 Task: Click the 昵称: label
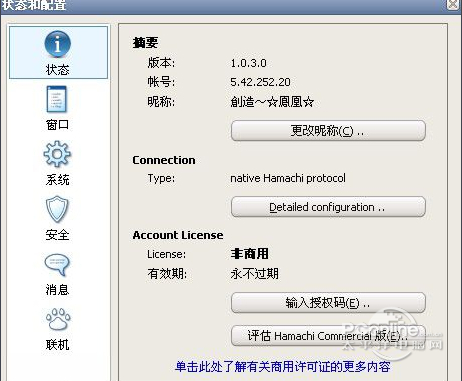tap(161, 101)
